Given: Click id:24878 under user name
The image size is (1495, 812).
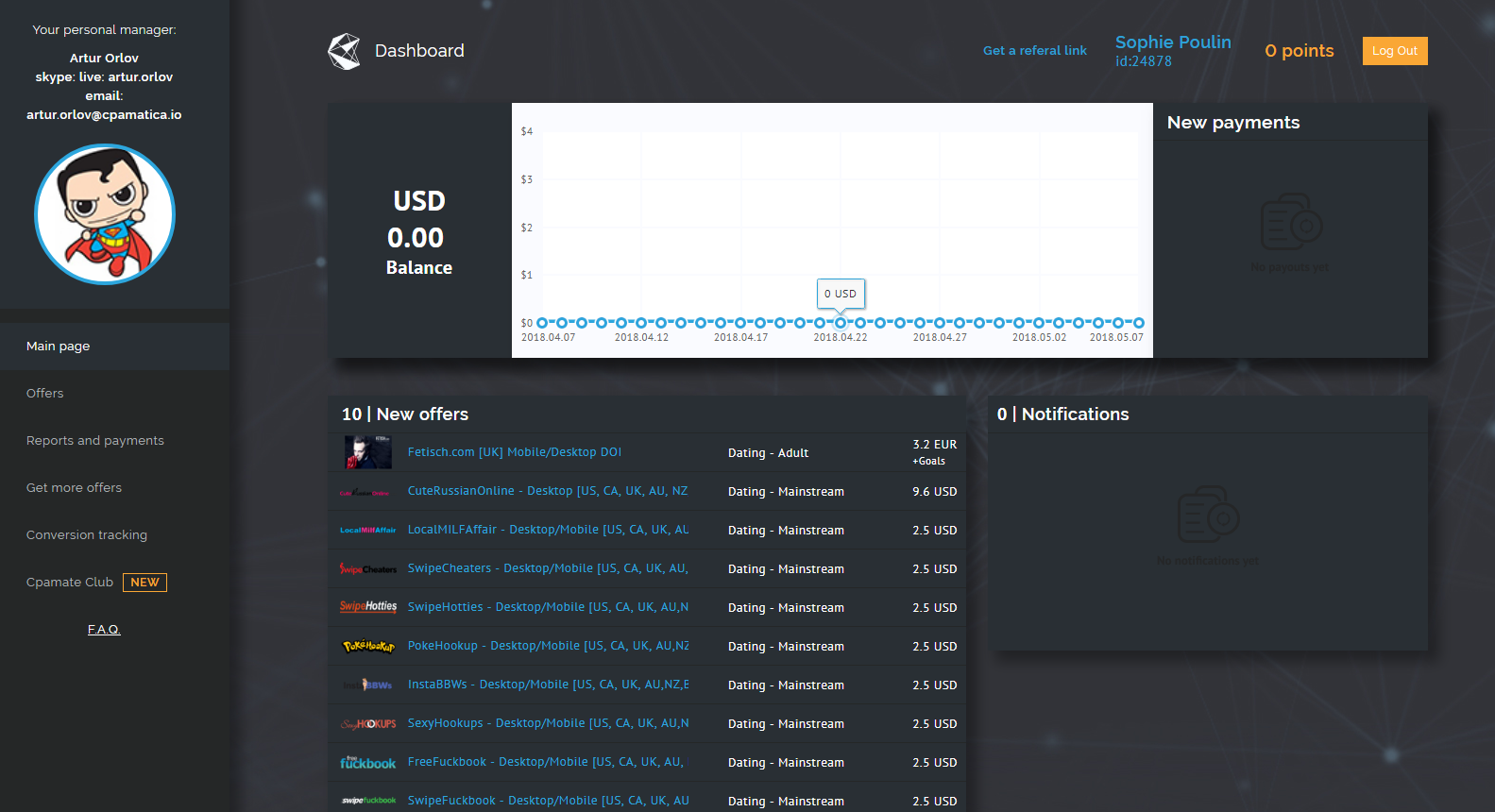Looking at the screenshot, I should [x=1143, y=61].
